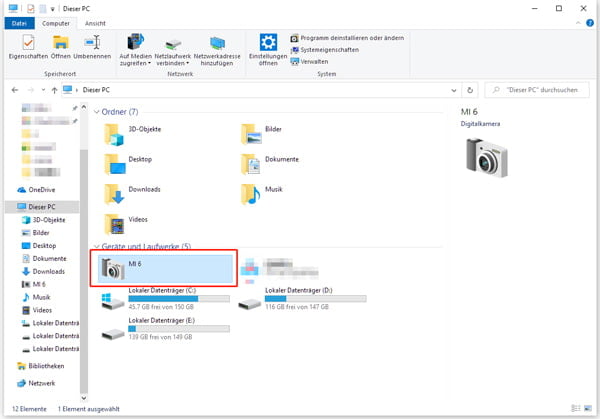Switch to details view icon
The width and height of the screenshot is (600, 419).
click(x=576, y=408)
